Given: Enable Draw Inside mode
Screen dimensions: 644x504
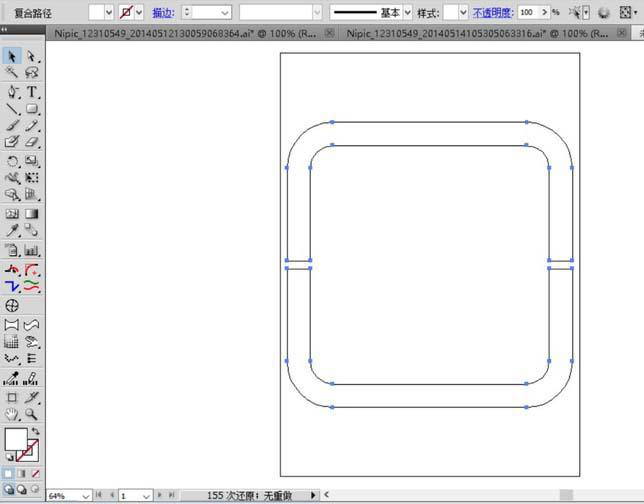Looking at the screenshot, I should (x=35, y=489).
